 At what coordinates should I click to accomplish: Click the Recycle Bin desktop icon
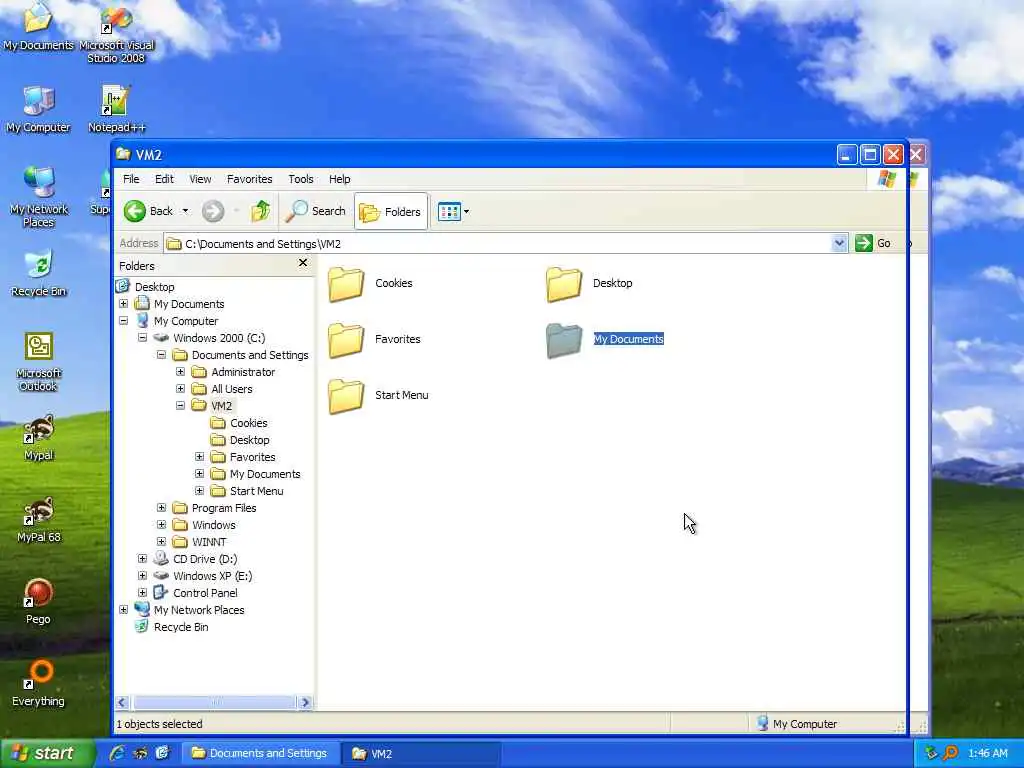39,274
